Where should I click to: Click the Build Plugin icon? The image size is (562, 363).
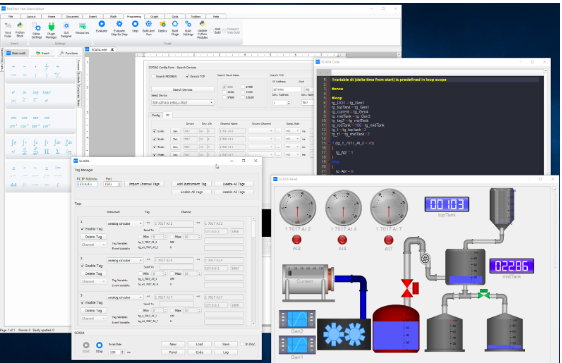(175, 24)
